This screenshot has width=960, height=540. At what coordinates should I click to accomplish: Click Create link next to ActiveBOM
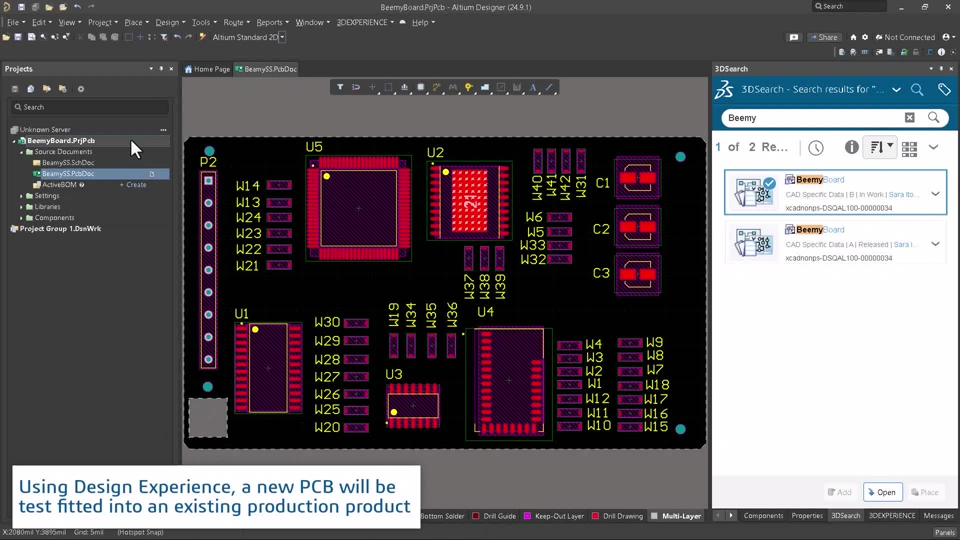point(133,185)
